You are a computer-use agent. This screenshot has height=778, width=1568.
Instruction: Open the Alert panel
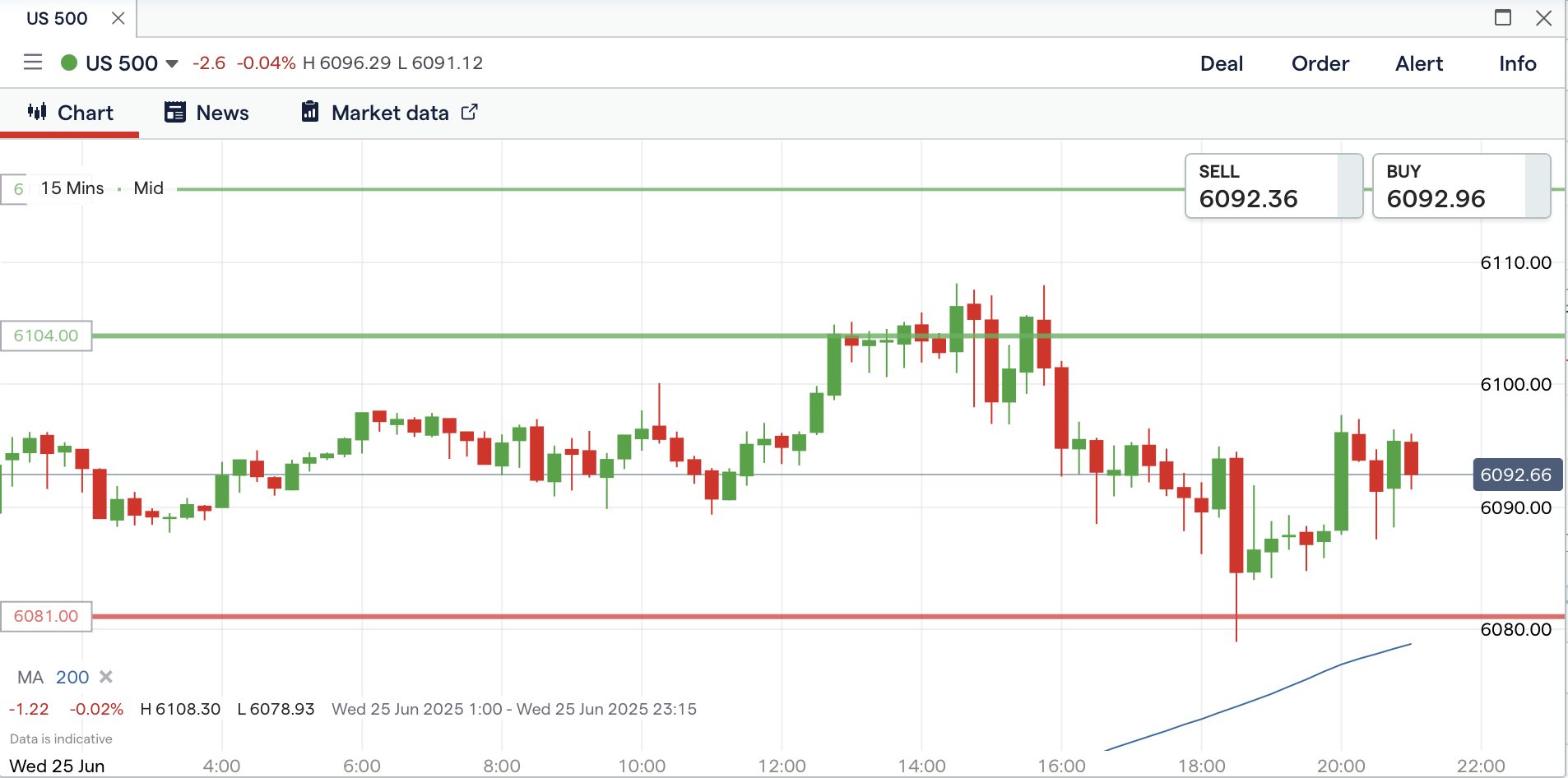[1418, 63]
